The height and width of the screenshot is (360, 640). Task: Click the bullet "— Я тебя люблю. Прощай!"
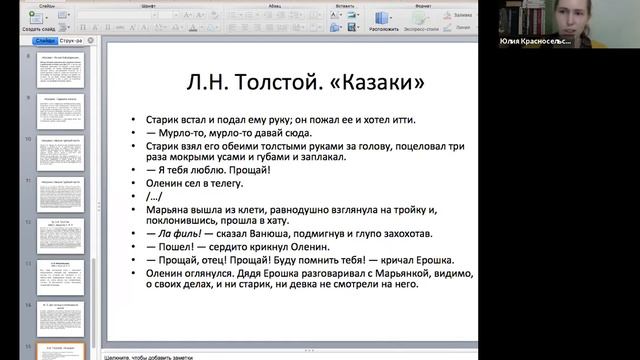tap(208, 170)
